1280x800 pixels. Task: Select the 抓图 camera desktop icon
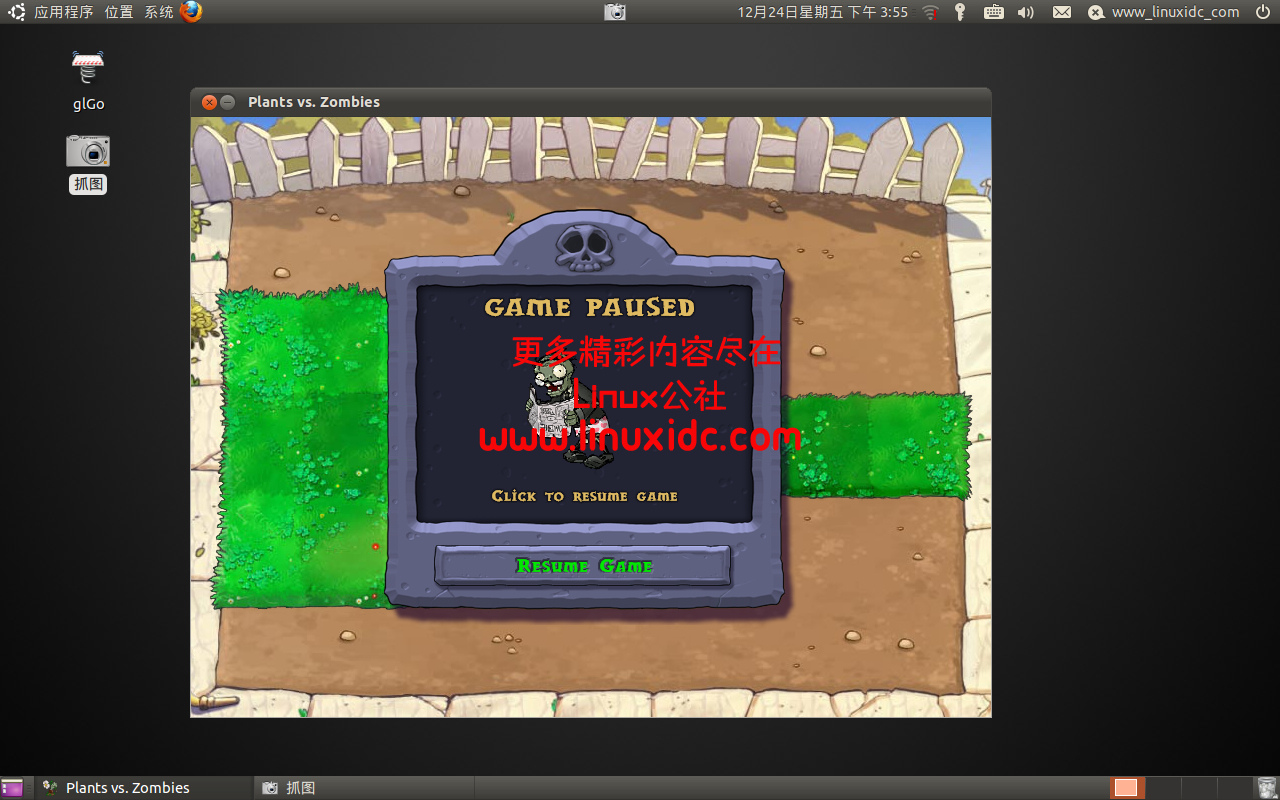coord(88,152)
